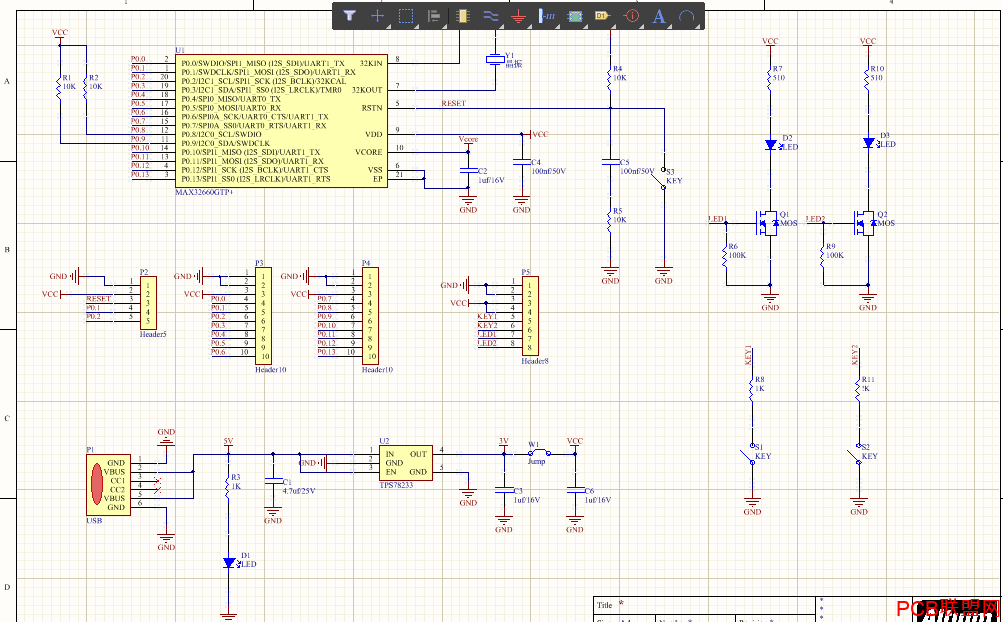
Task: Select resistor R9 100K
Action: pyautogui.click(x=823, y=259)
